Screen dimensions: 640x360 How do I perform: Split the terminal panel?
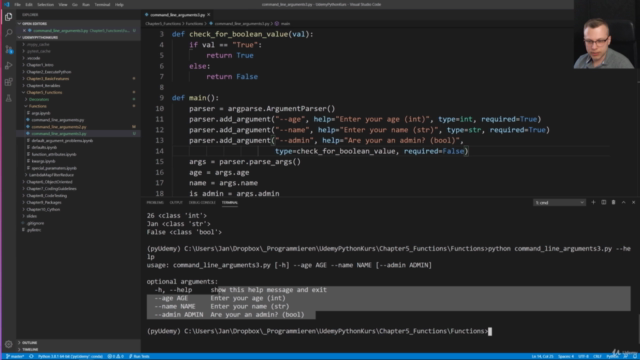tap(604, 202)
